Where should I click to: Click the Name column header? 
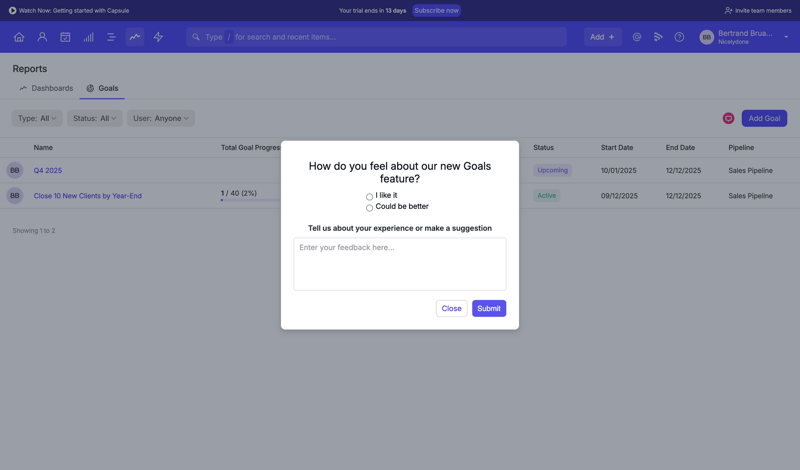point(43,147)
